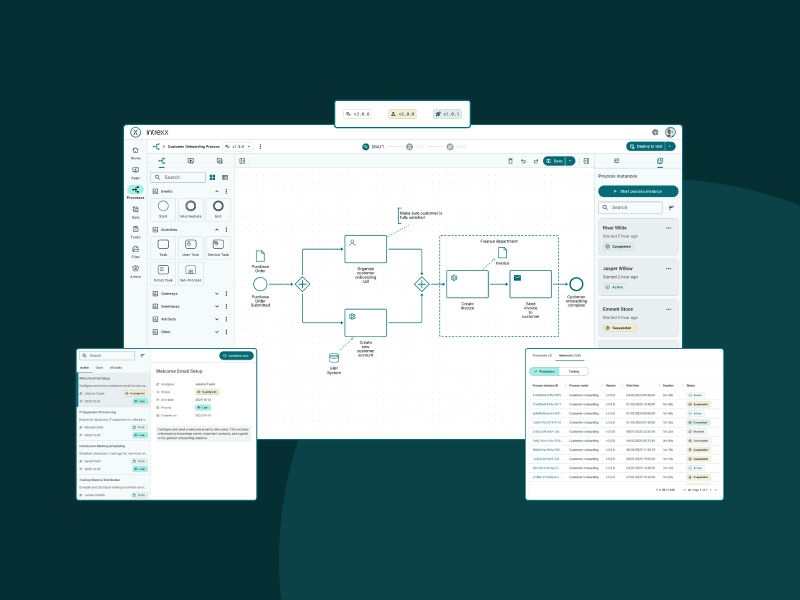The height and width of the screenshot is (600, 800).
Task: Open the process instances tab in the right panel
Action: pos(659,160)
